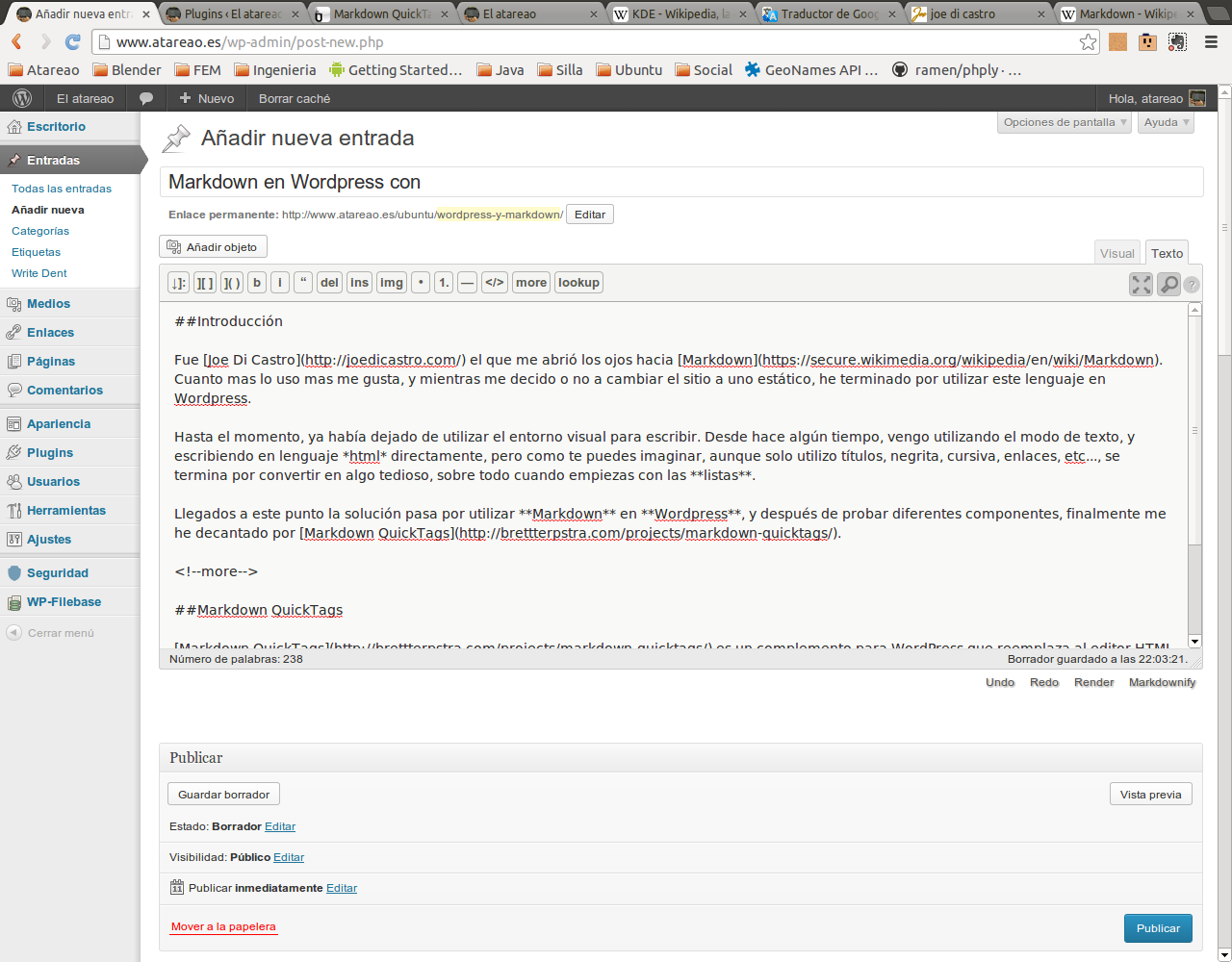1232x962 pixels.
Task: Click the Añadir objeto button
Action: (x=213, y=247)
